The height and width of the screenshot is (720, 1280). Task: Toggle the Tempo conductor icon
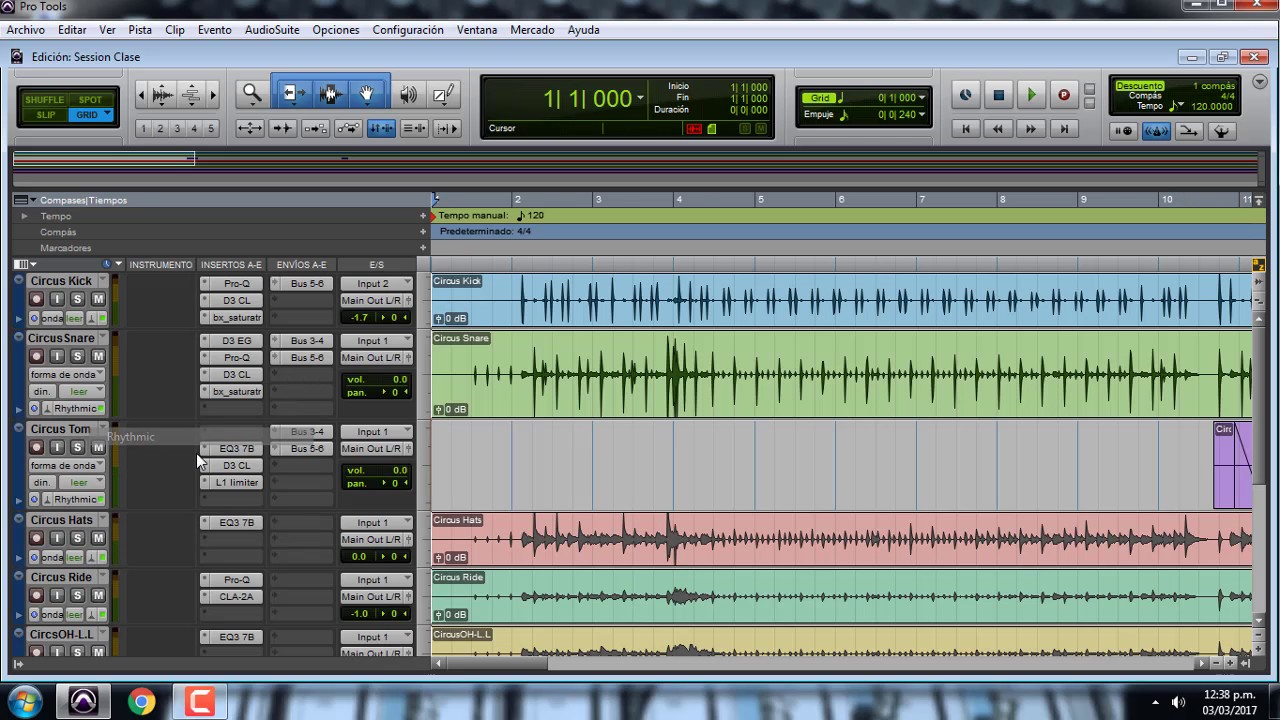(x=1221, y=131)
